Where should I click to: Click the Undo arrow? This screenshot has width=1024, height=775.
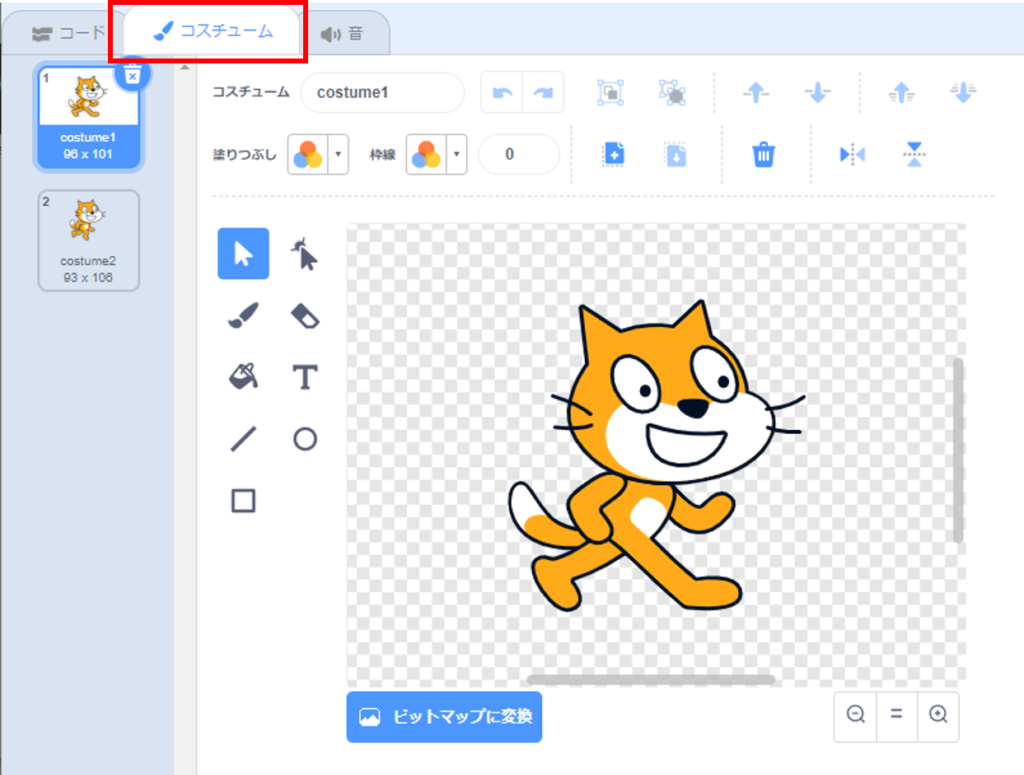point(502,93)
